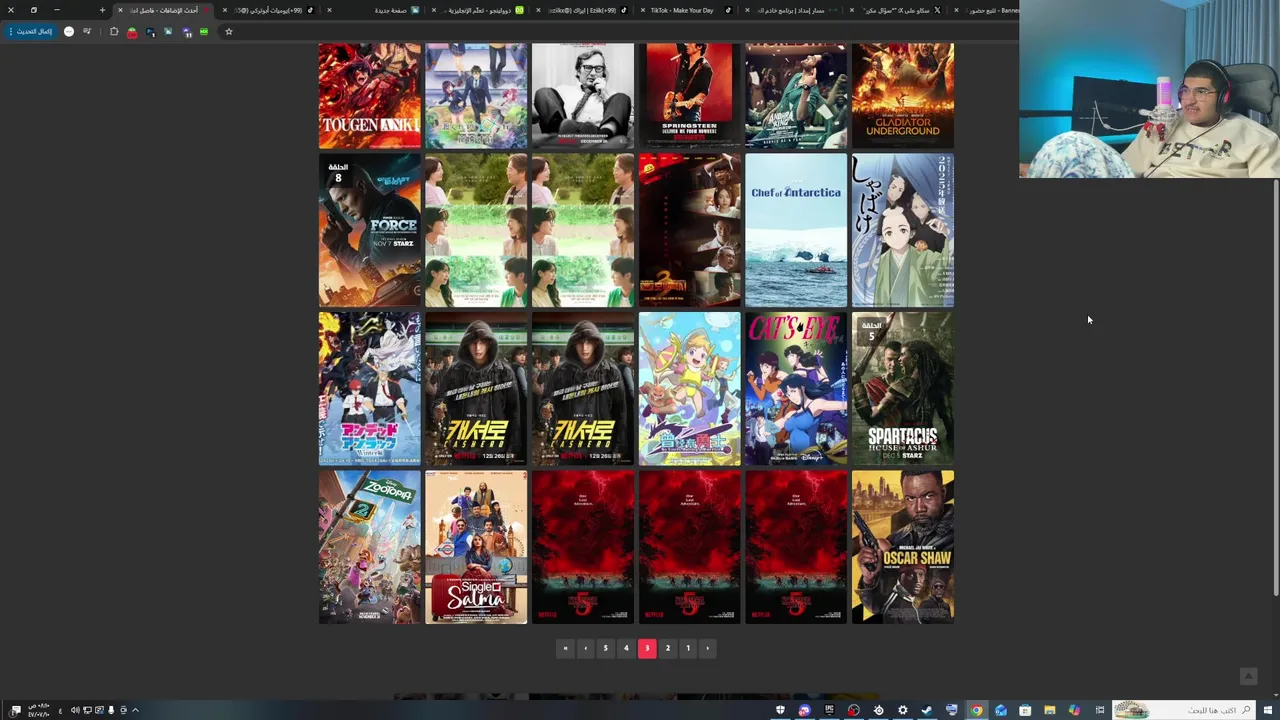This screenshot has width=1280, height=720.
Task: Open Steam from the taskbar
Action: (x=927, y=710)
